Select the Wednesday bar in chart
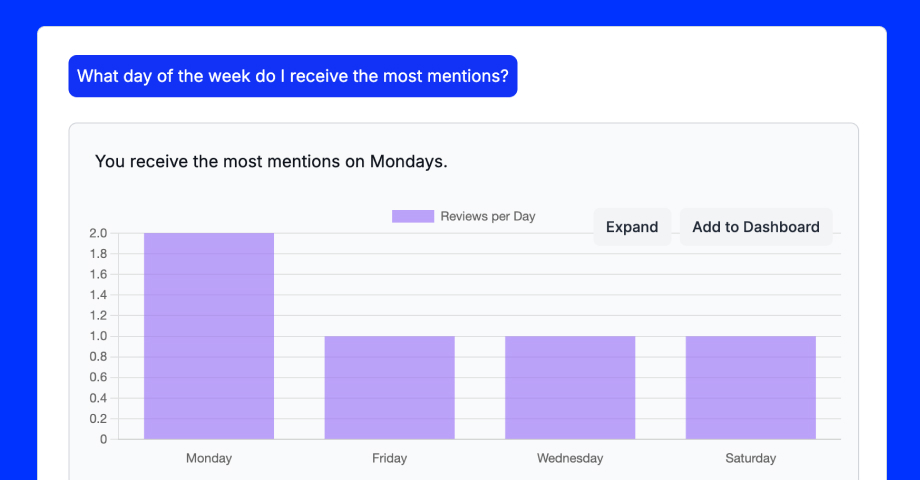The height and width of the screenshot is (480, 920). point(570,387)
